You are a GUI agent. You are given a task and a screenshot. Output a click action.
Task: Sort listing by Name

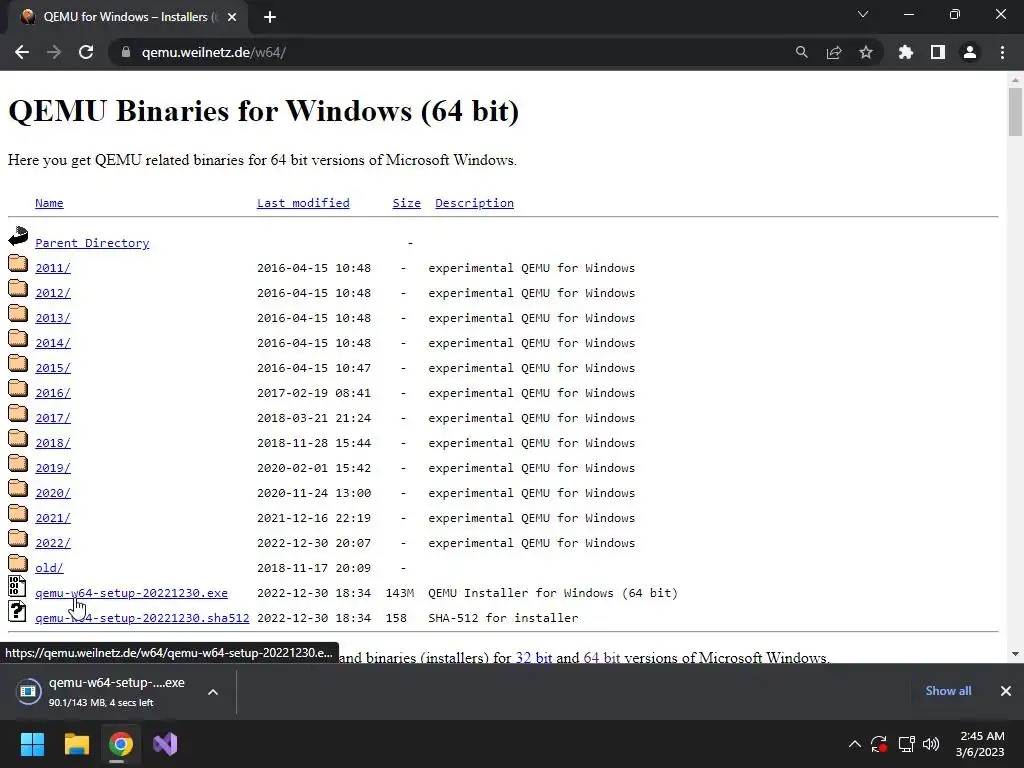tap(49, 203)
